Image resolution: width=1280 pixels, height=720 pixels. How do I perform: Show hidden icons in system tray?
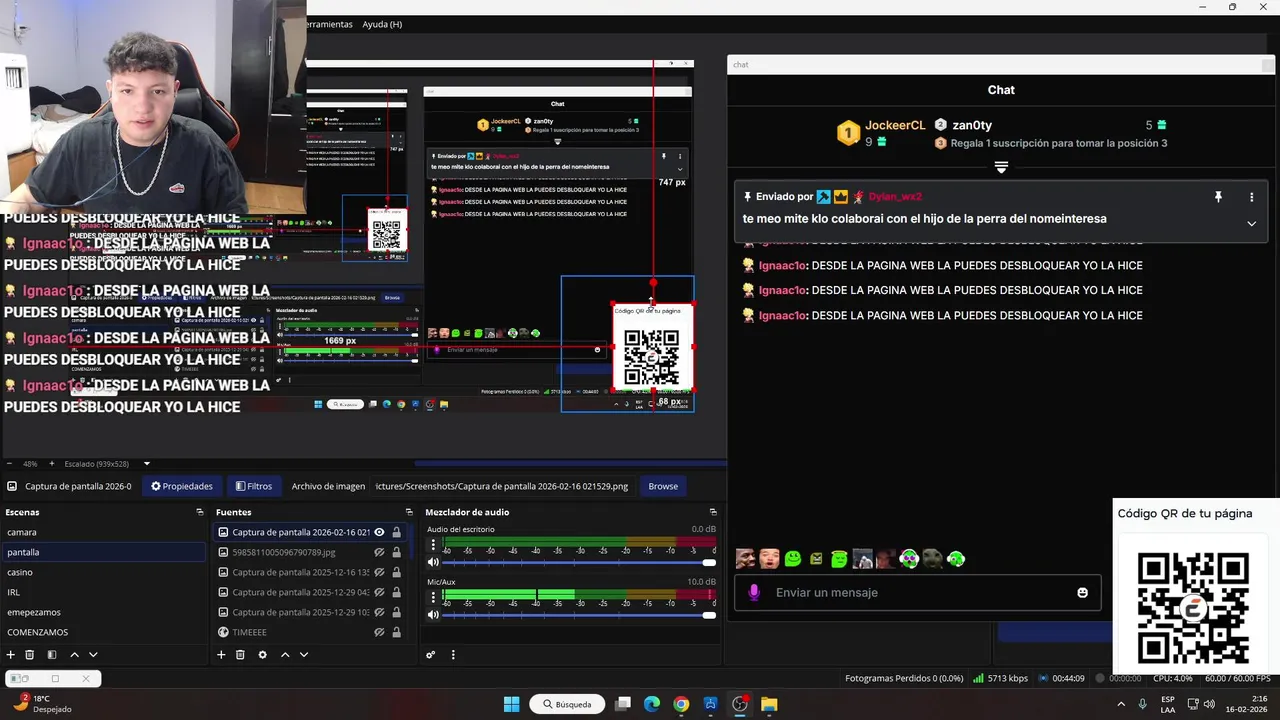[1120, 704]
